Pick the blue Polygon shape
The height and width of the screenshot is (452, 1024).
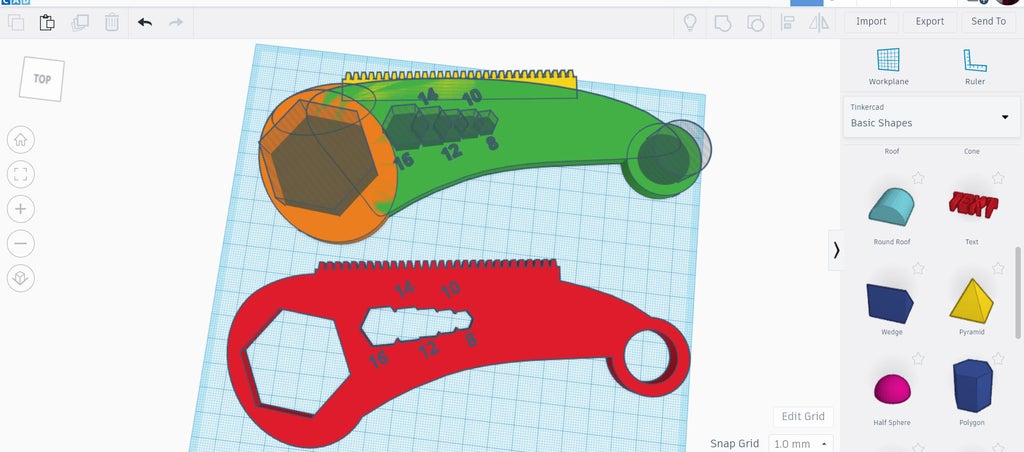point(972,386)
